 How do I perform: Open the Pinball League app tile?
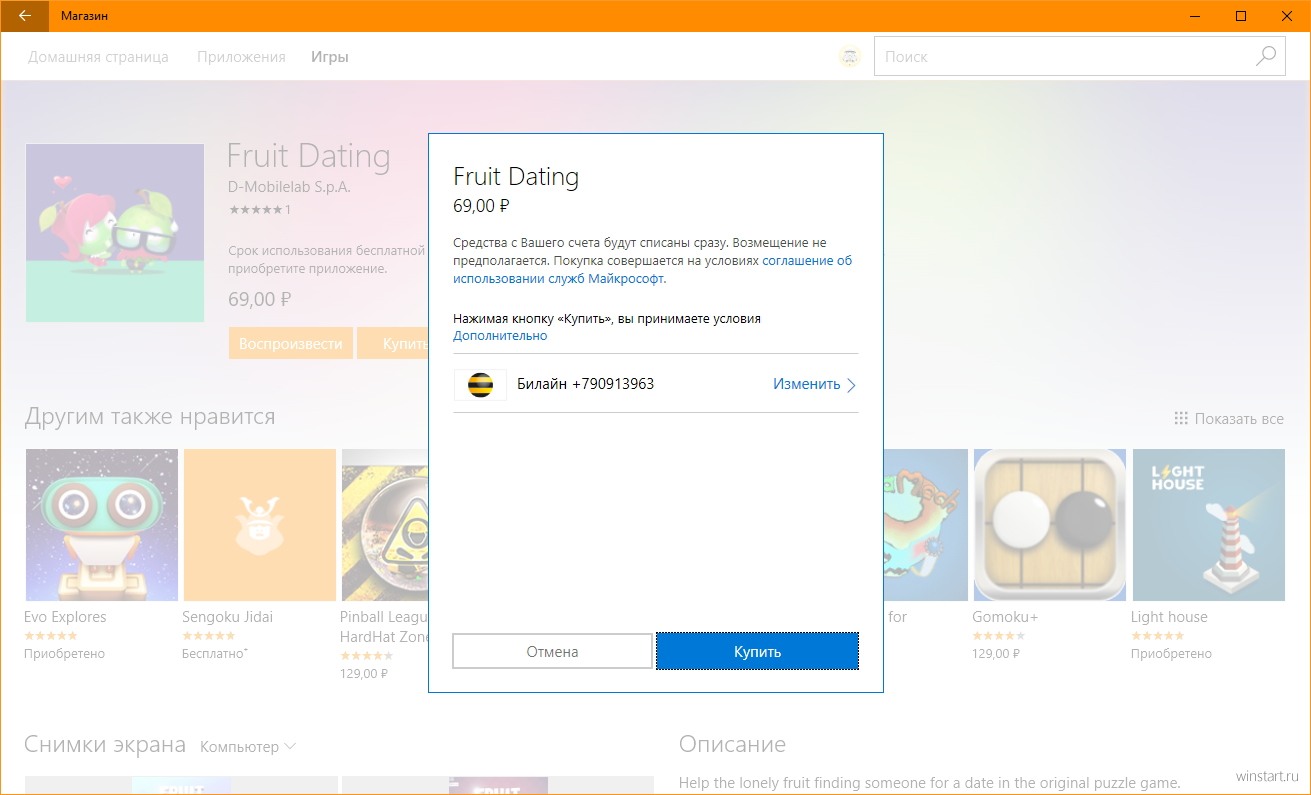point(385,524)
